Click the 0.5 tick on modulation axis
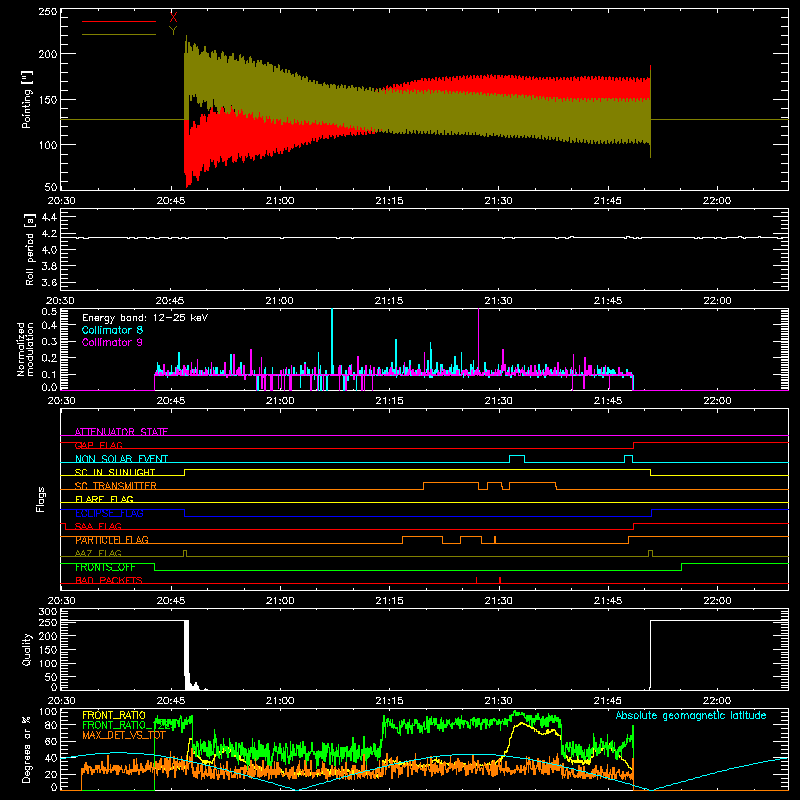 [49, 312]
